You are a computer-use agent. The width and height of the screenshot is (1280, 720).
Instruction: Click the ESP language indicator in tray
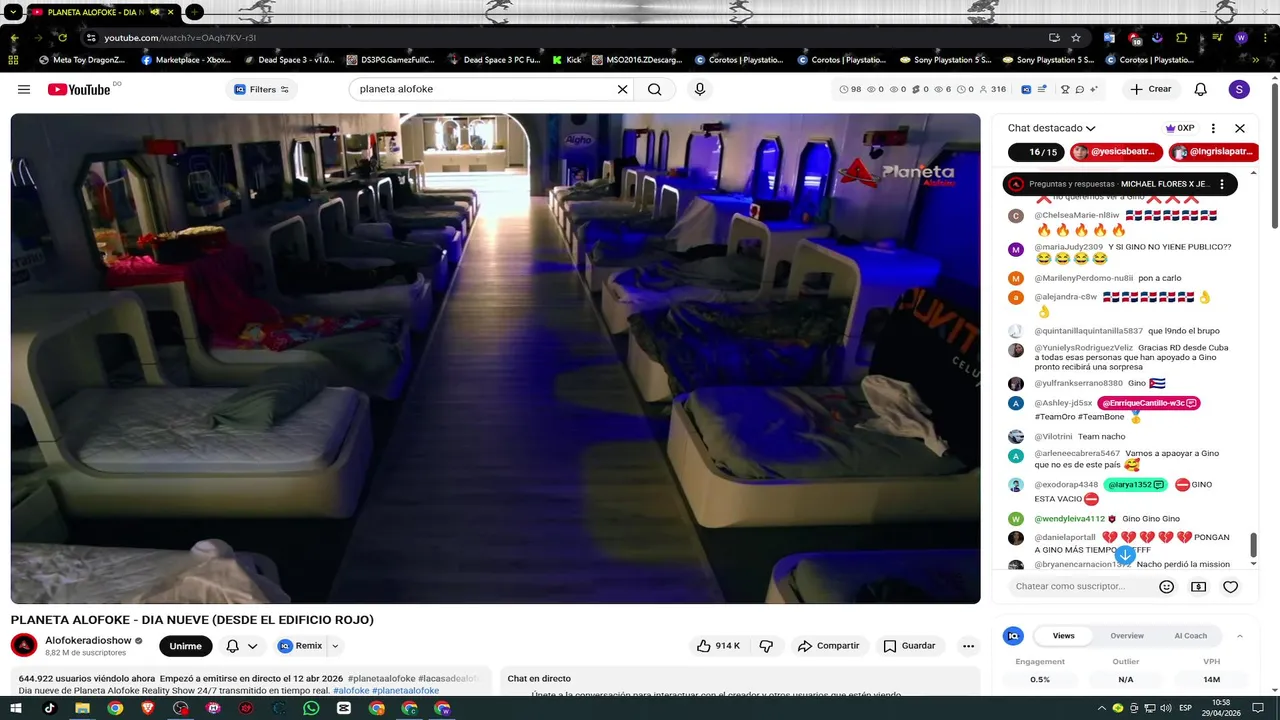(x=1185, y=708)
